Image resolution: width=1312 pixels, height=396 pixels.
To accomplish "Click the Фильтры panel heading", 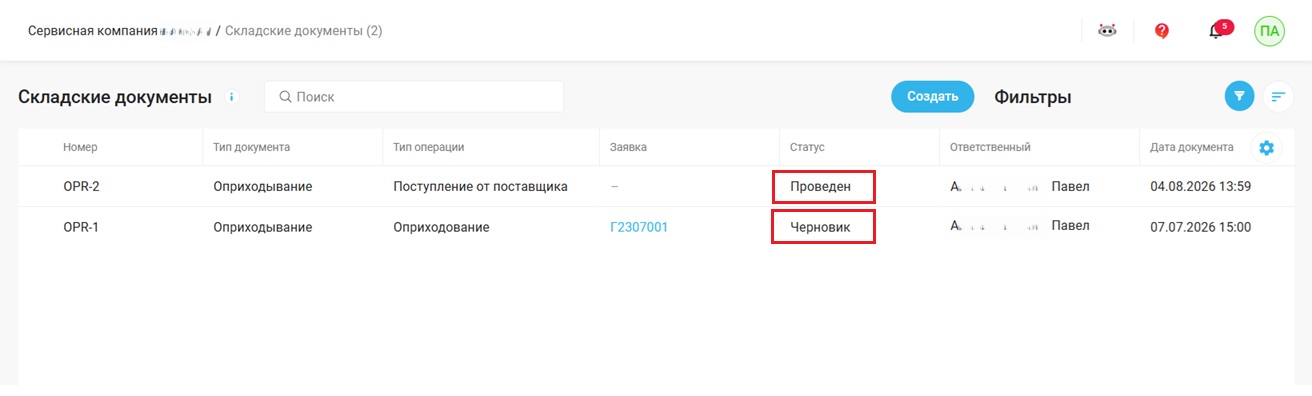I will pyautogui.click(x=1033, y=97).
